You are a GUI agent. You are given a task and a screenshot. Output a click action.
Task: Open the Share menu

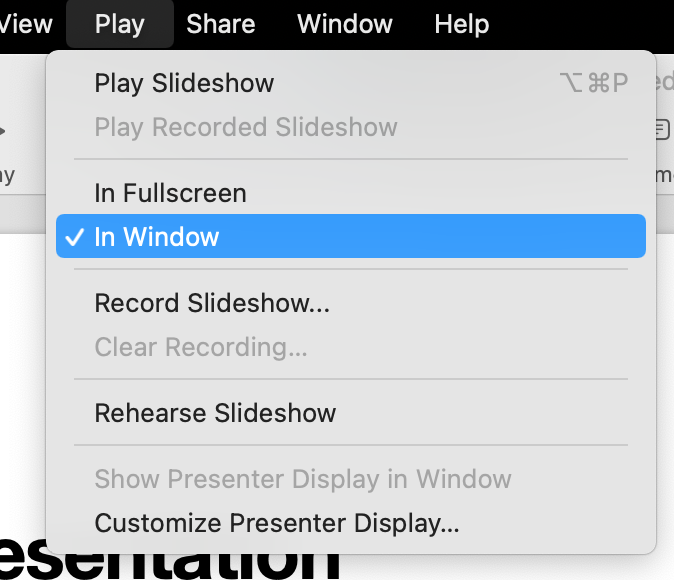[220, 23]
